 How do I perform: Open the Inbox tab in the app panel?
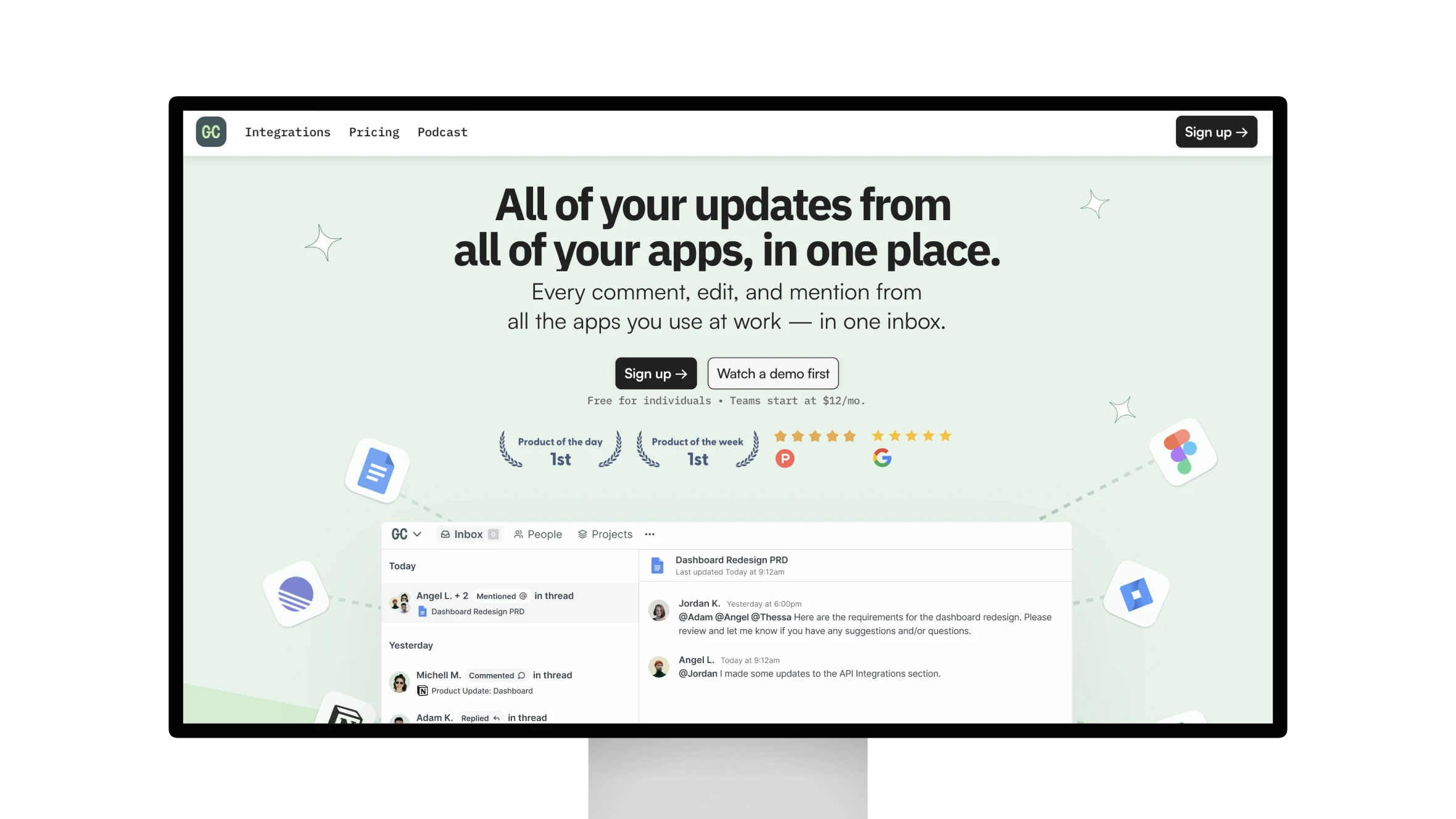click(x=467, y=534)
